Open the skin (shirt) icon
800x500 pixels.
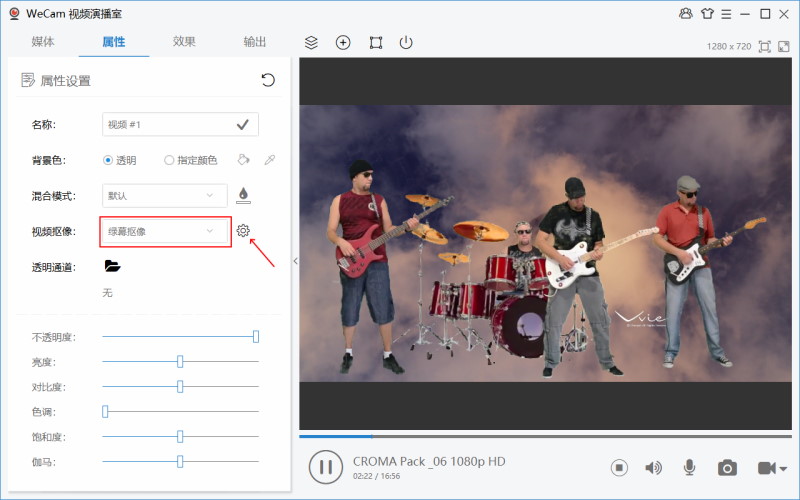coord(707,14)
